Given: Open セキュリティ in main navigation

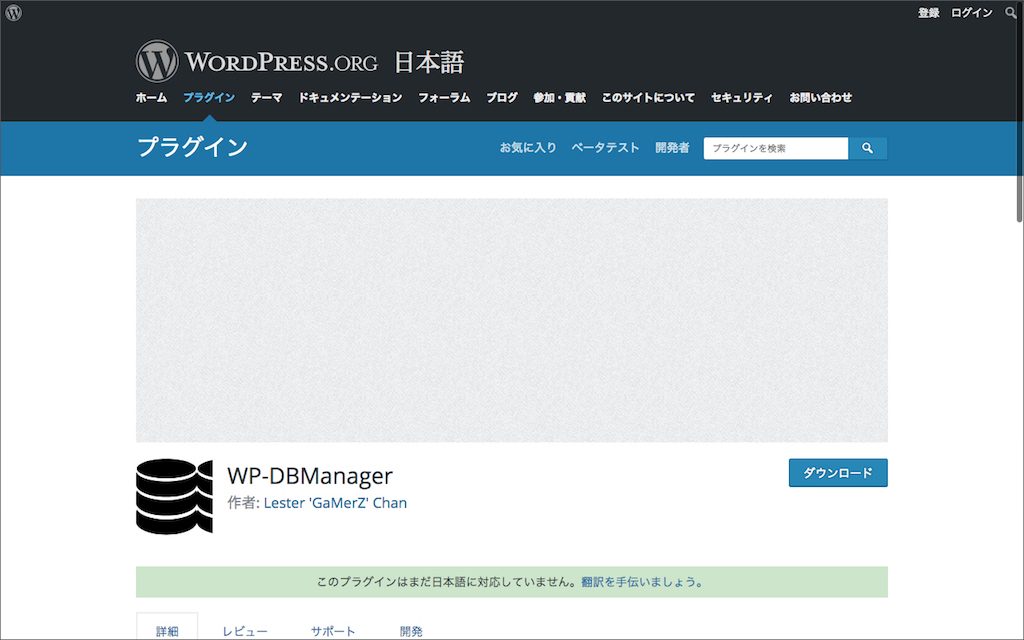Looking at the screenshot, I should pos(742,97).
